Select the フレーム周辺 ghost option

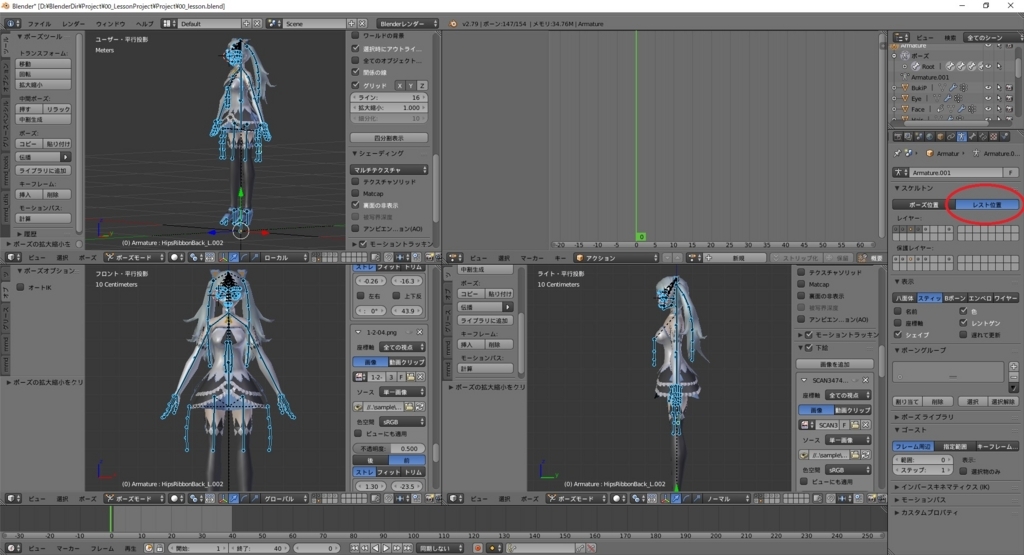pyautogui.click(x=913, y=446)
